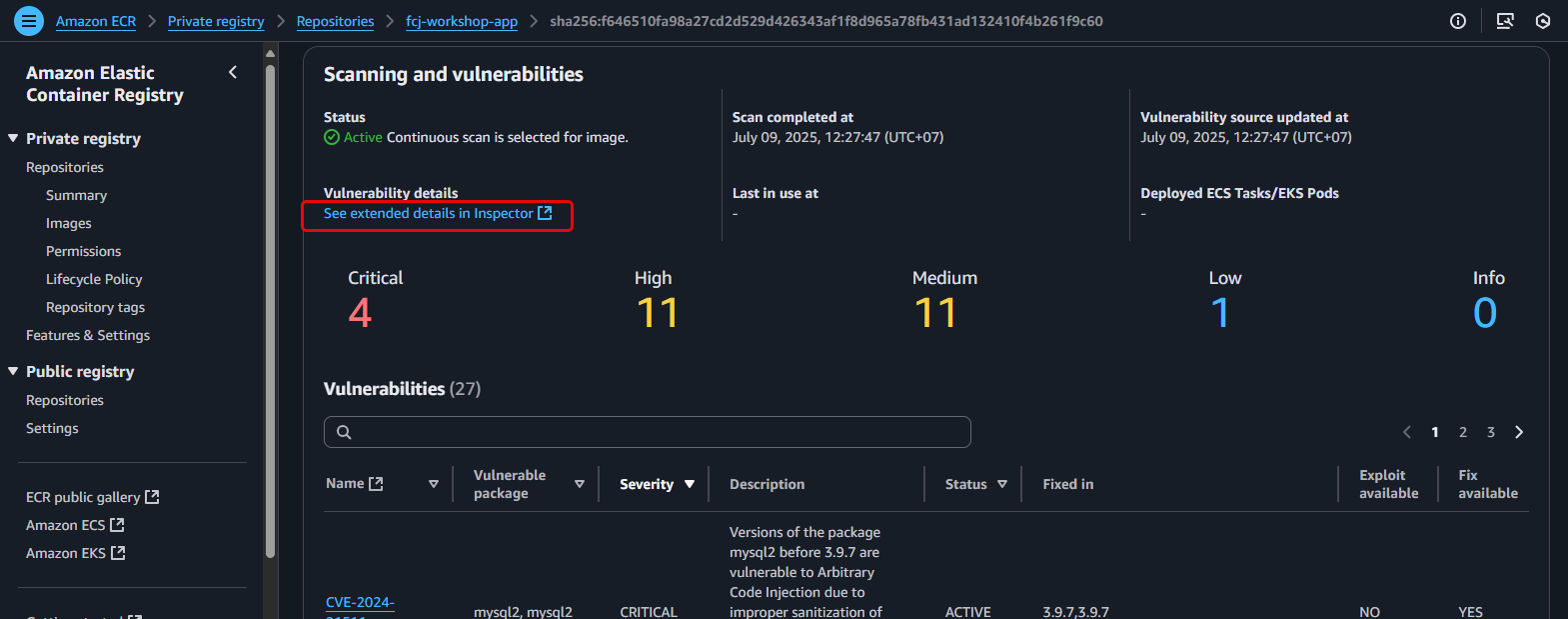The image size is (1568, 619).
Task: Open fcj-workshop-app breadcrumb link
Action: pos(462,21)
